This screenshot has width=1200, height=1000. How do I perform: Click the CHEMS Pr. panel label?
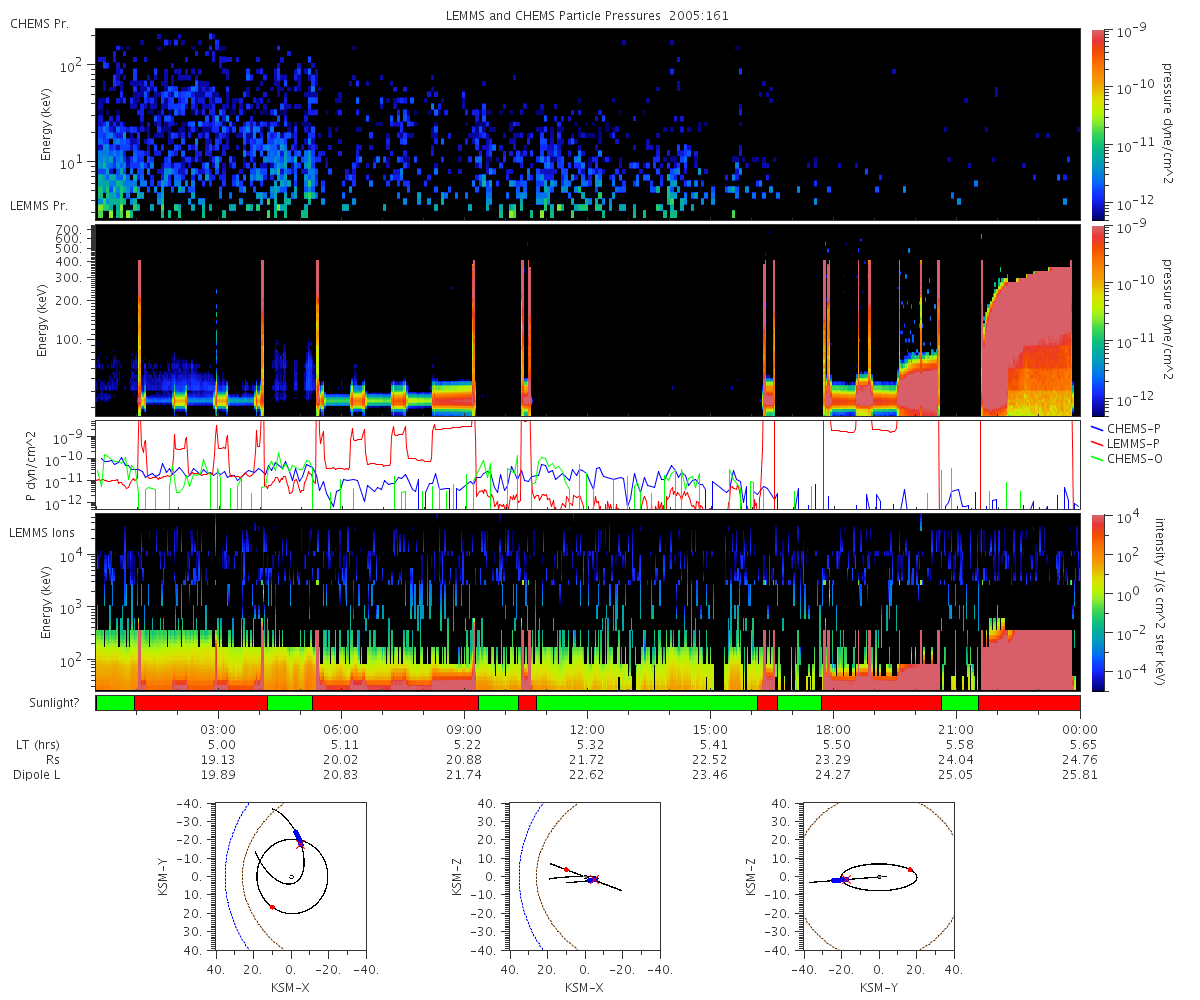(40, 23)
